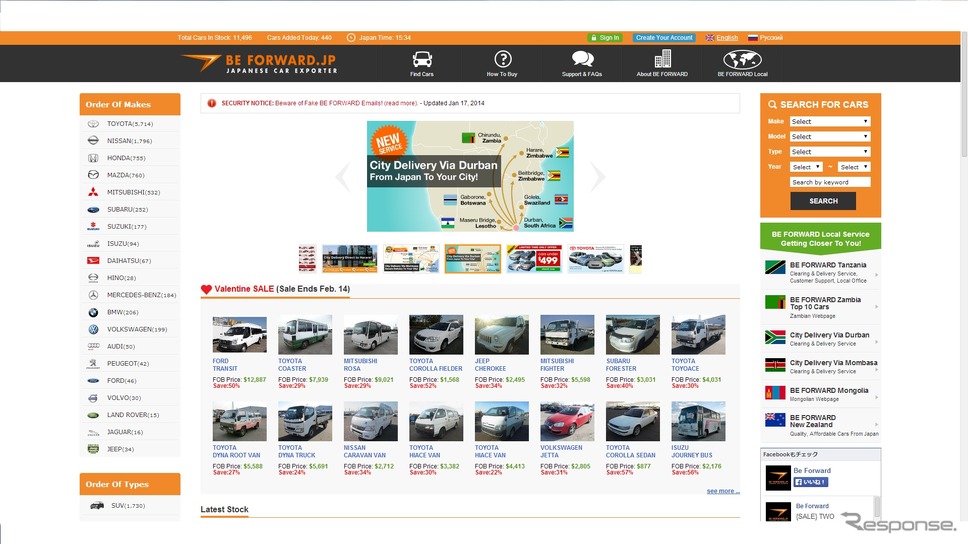
Task: Click the City Delivery Via Durban banner
Action: tap(470, 177)
